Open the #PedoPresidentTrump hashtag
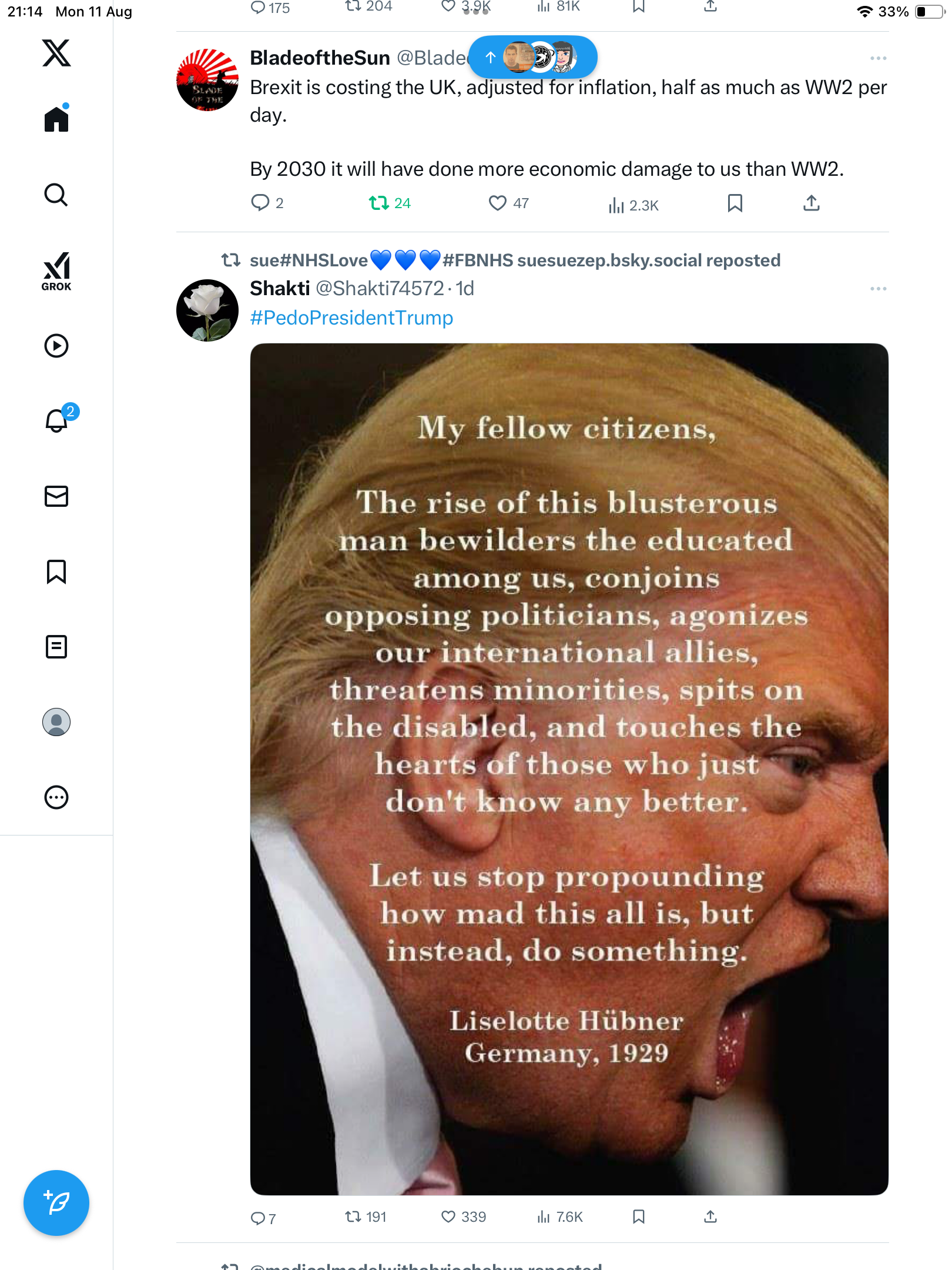The image size is (952, 1270). pyautogui.click(x=351, y=318)
